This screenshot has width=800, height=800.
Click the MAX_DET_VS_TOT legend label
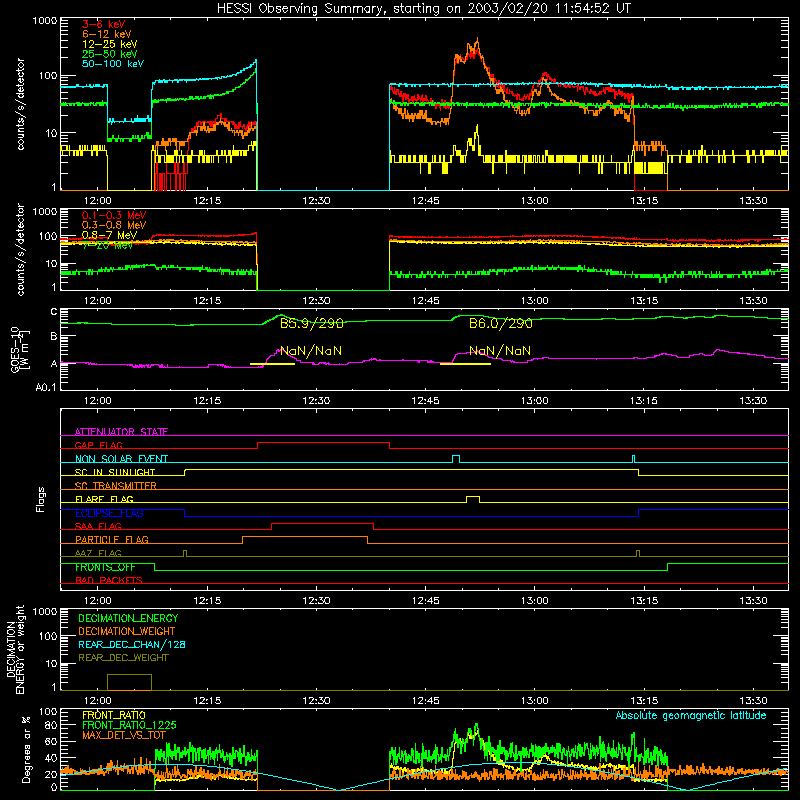[124, 735]
